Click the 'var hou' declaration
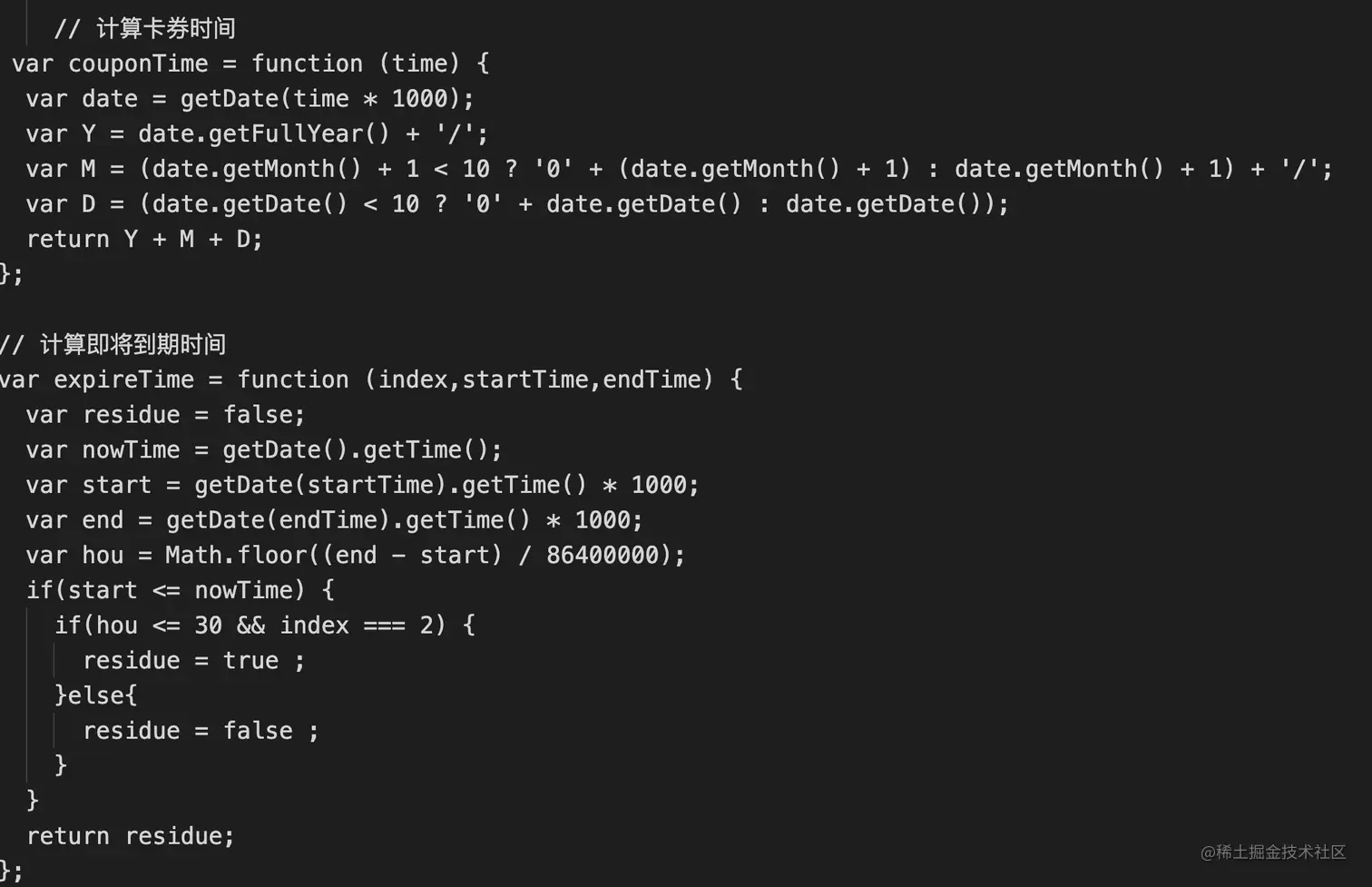The height and width of the screenshot is (887, 1372). pyautogui.click(x=74, y=555)
